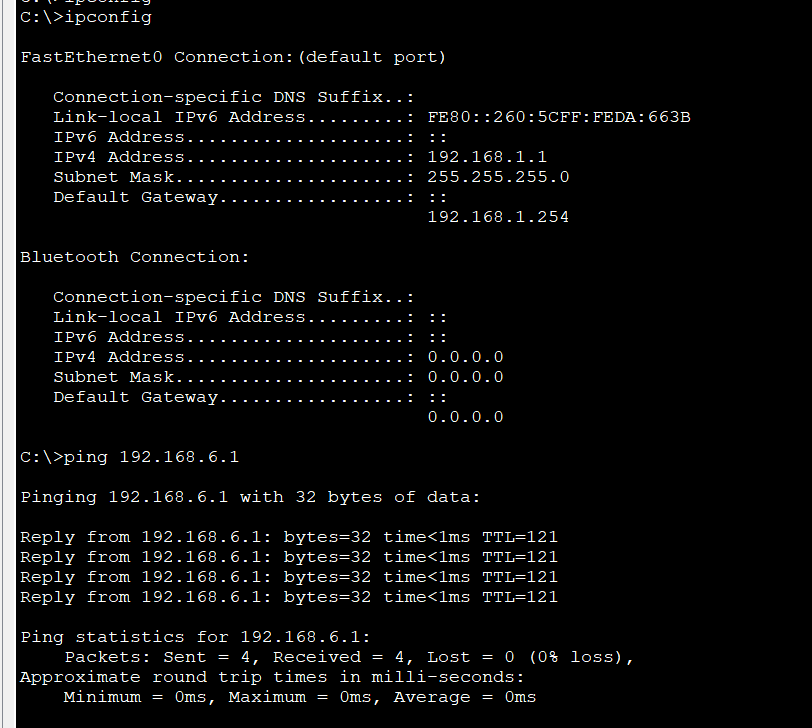Click the ping 192.168.6.1 command
This screenshot has width=812, height=728.
click(x=130, y=457)
